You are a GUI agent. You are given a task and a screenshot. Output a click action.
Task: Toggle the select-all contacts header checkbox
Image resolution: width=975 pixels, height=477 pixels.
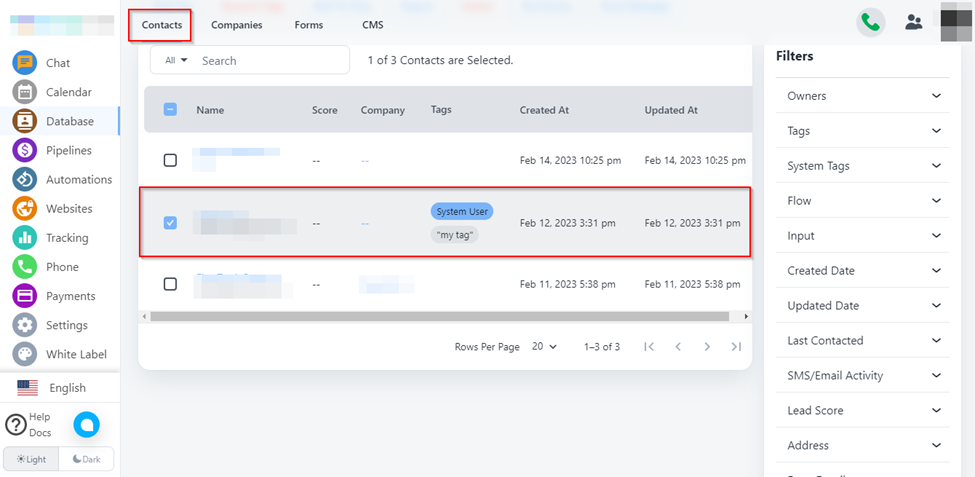click(x=170, y=110)
